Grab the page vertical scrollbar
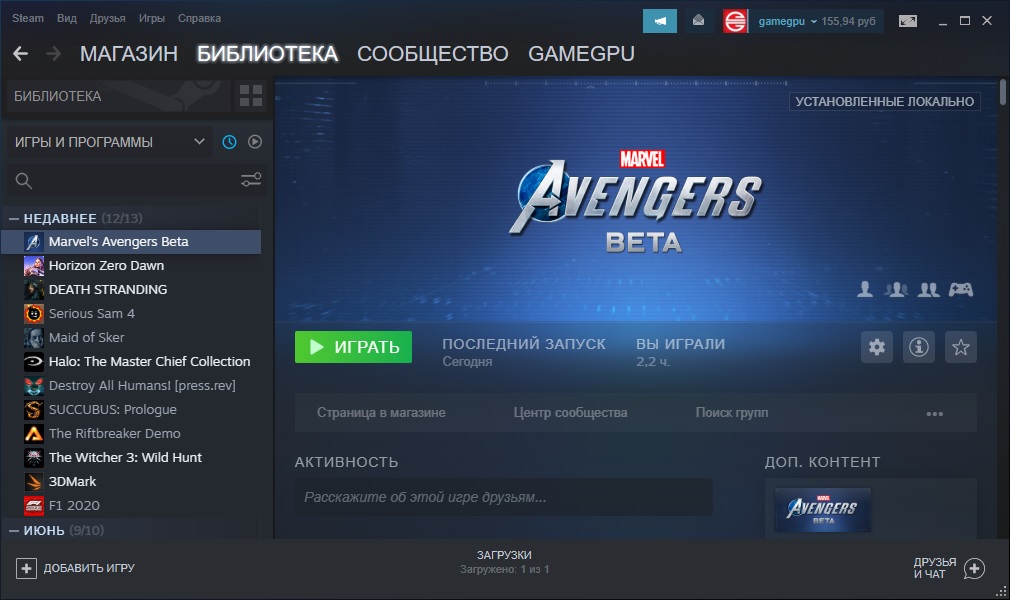1010x600 pixels. click(1003, 92)
